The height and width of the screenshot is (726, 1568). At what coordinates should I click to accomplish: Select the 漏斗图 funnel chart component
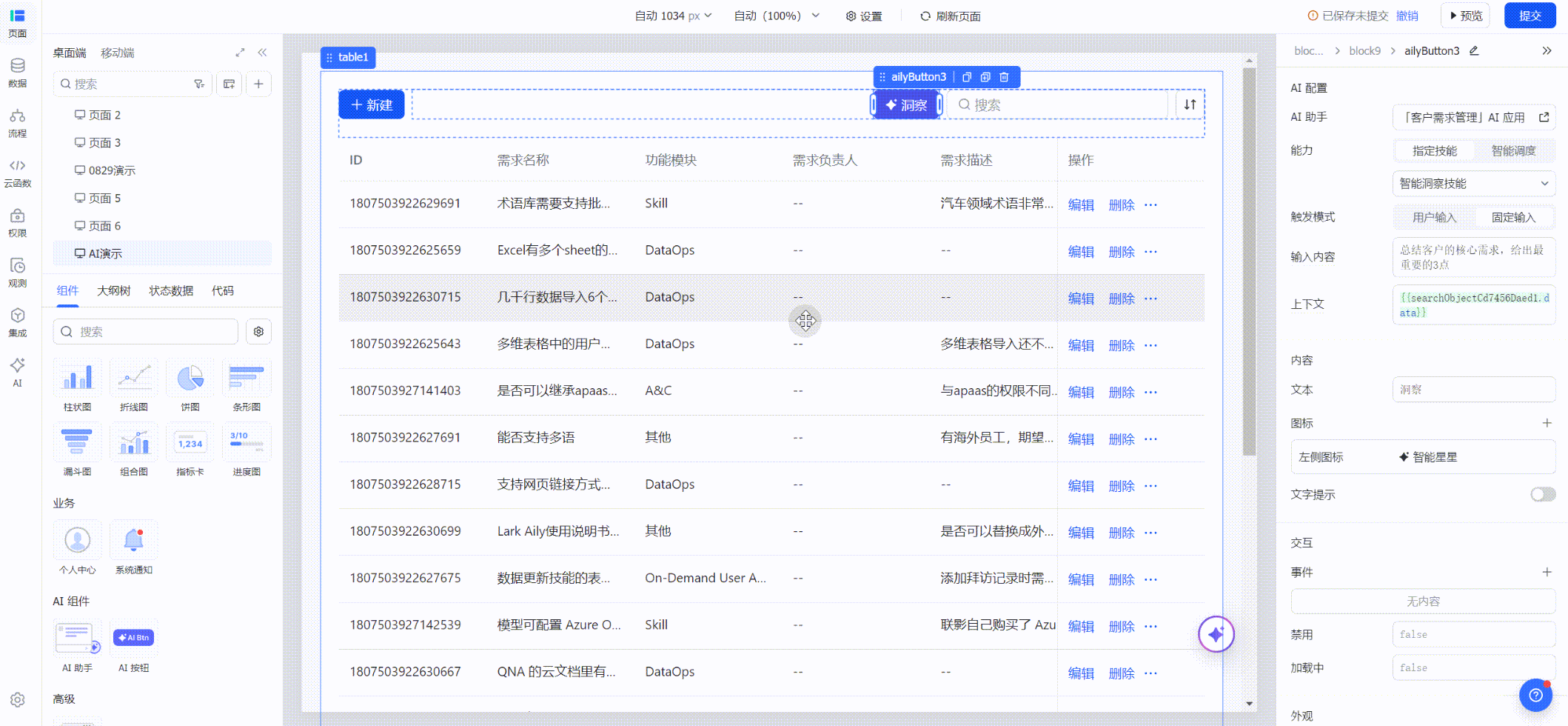pos(77,450)
